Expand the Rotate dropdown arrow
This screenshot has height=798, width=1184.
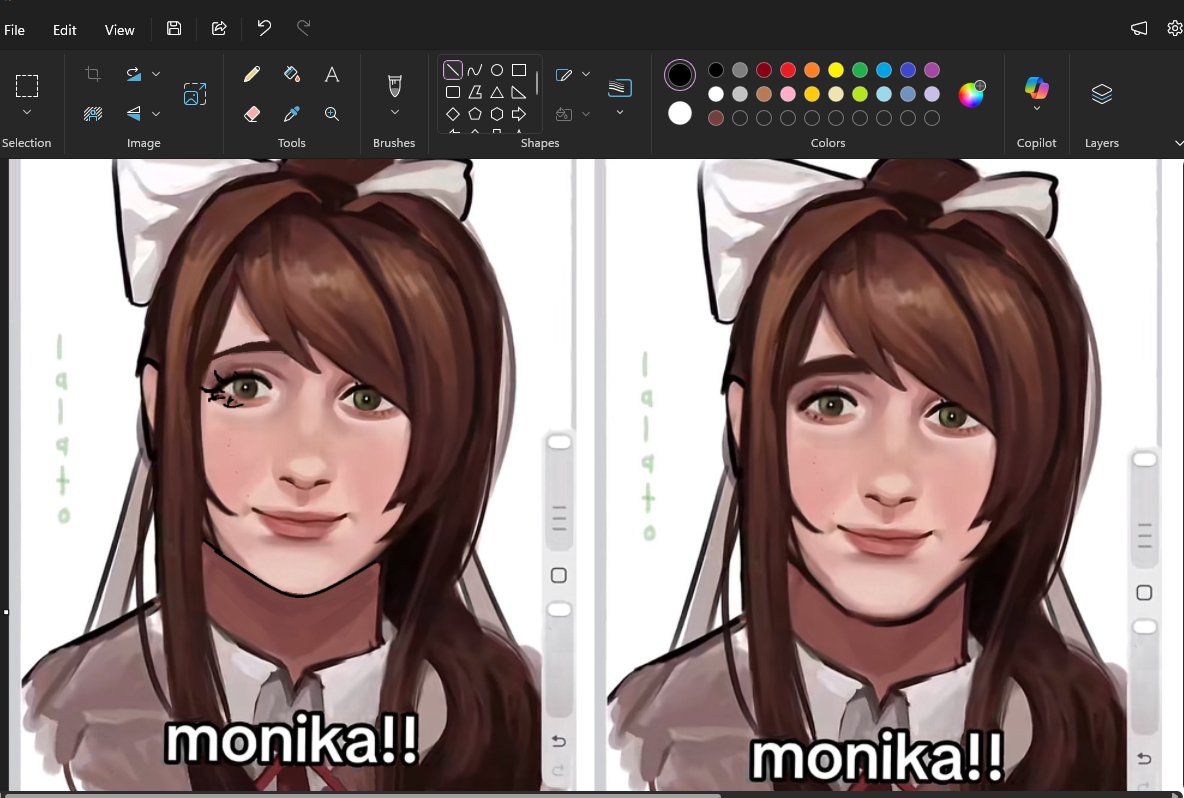[x=156, y=74]
